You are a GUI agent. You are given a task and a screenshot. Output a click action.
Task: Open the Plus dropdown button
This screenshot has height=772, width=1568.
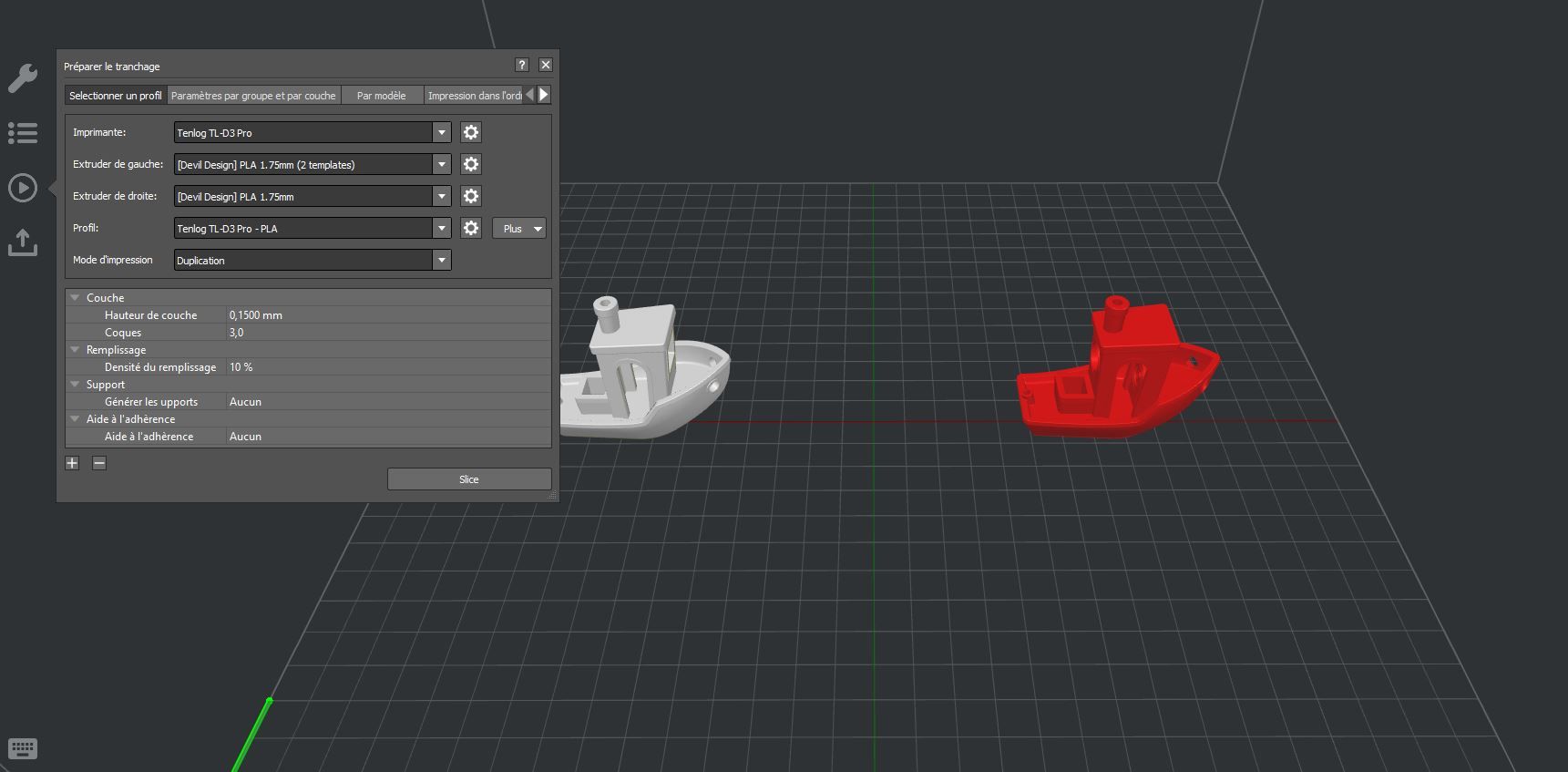click(x=519, y=228)
